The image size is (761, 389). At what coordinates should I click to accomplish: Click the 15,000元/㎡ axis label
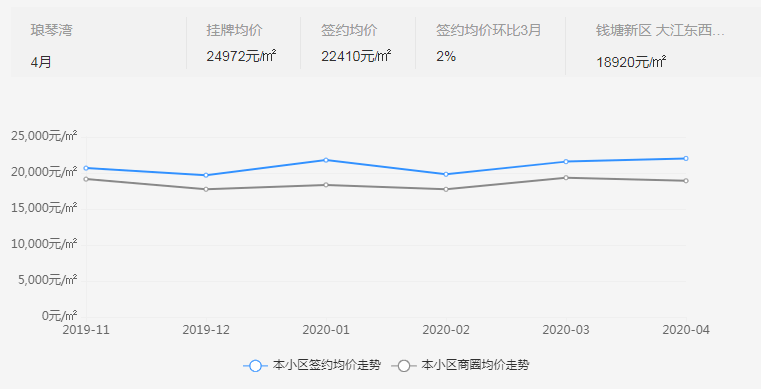[x=44, y=208]
